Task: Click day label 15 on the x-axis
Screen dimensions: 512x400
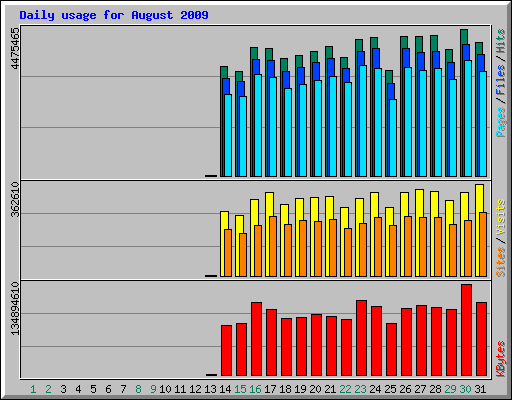Action: (240, 389)
